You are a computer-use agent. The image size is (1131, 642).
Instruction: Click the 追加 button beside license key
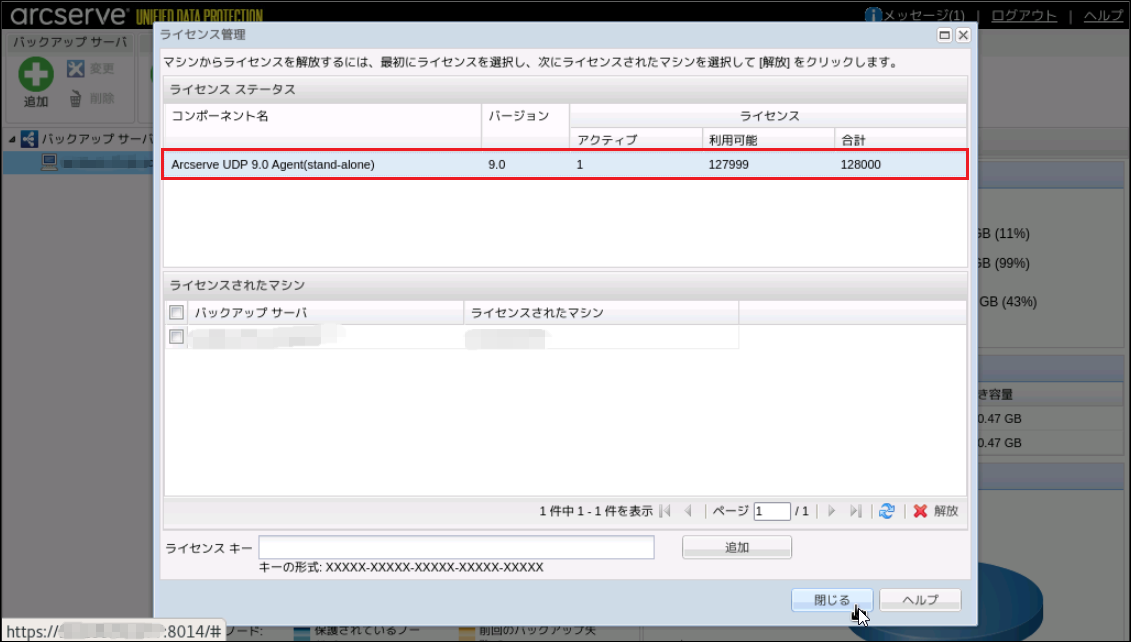coord(736,548)
